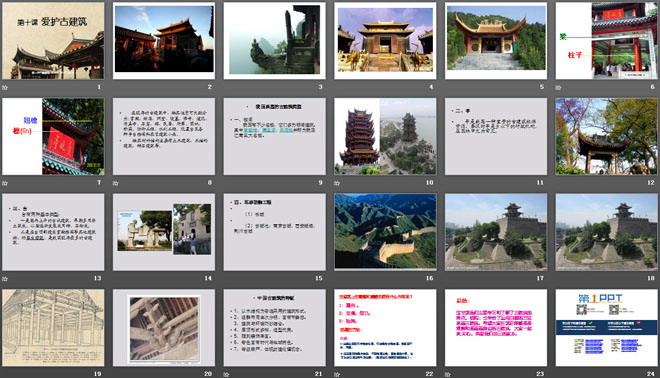Click the animation star under slide 7

click(5, 183)
